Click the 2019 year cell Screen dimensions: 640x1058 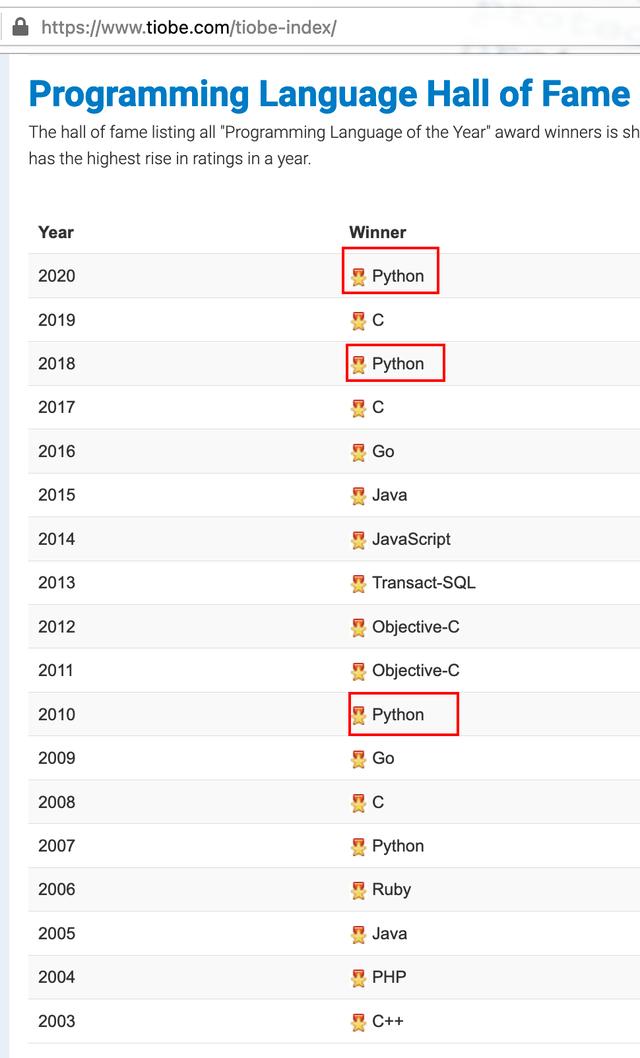point(57,320)
